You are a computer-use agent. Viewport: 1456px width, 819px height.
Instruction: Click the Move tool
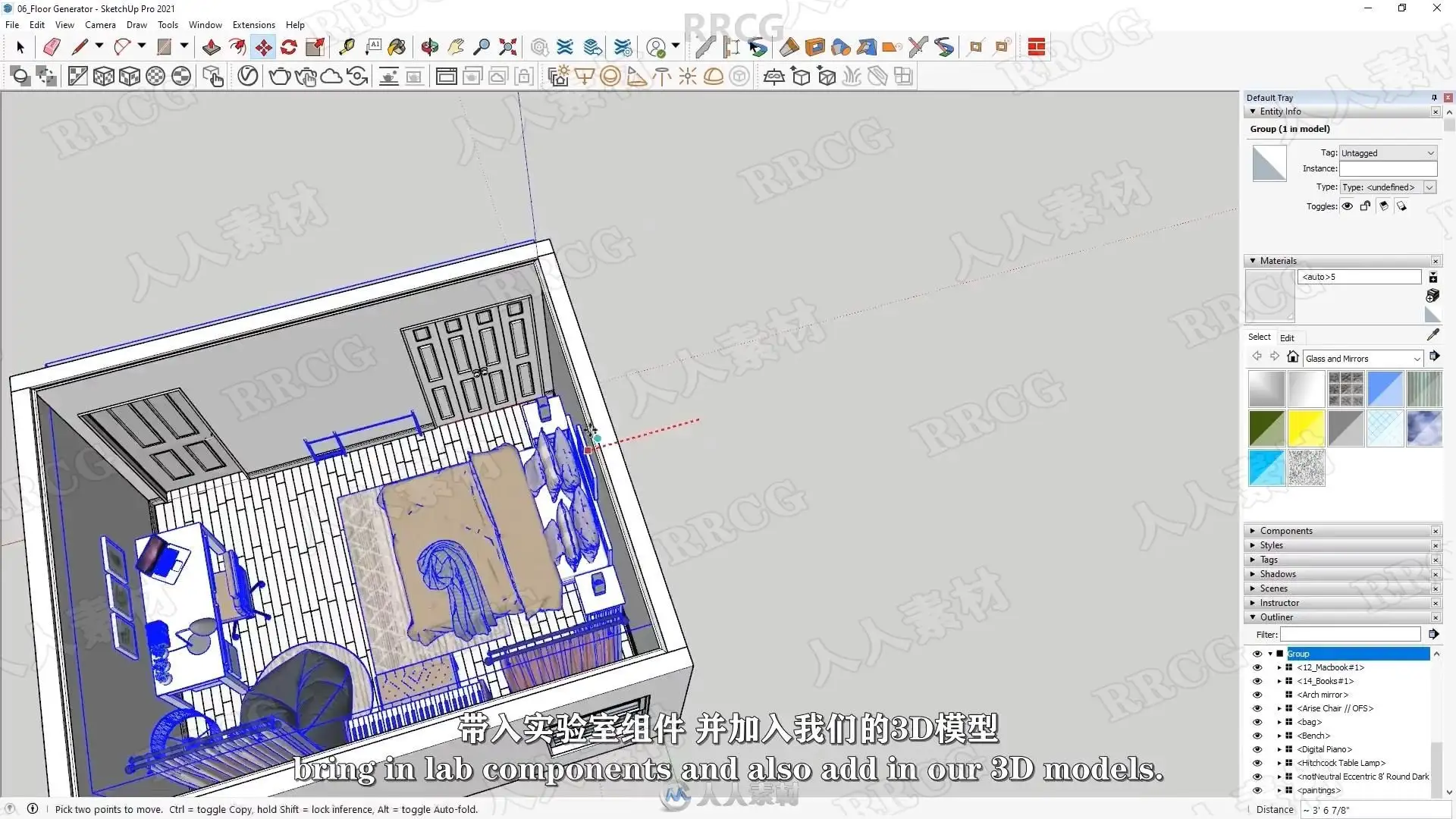coord(263,47)
